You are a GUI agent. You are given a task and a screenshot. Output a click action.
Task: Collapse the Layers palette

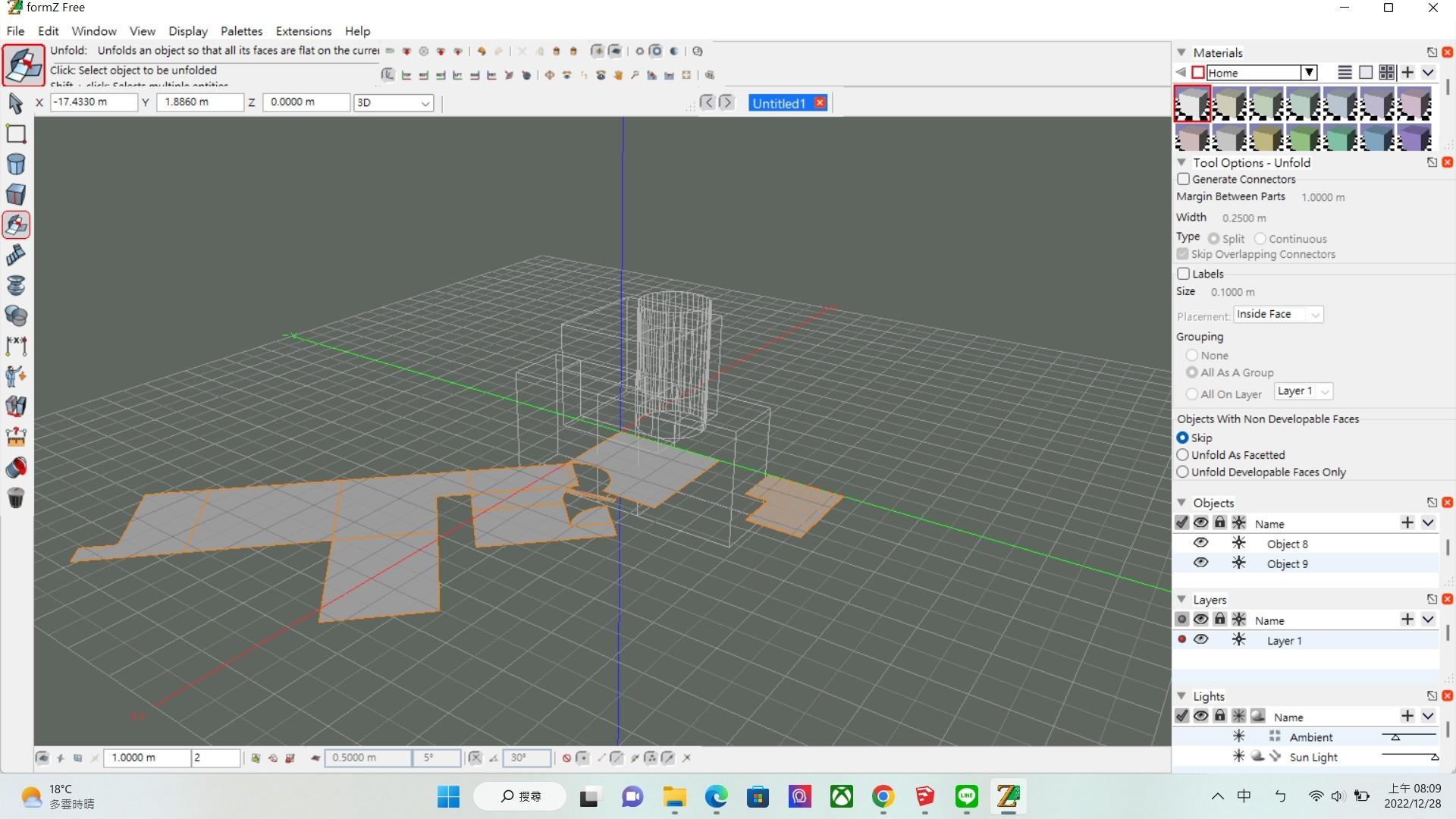pos(1181,599)
